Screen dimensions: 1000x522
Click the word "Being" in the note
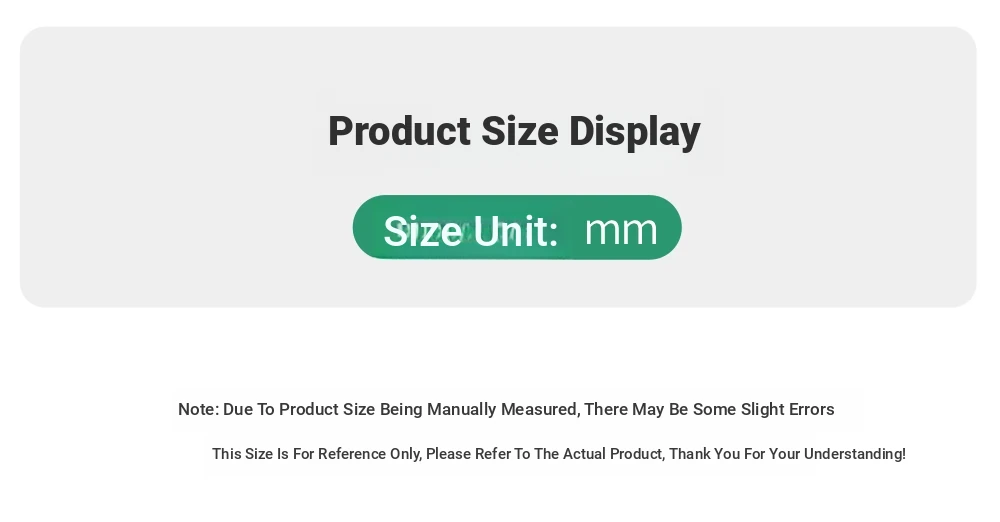click(x=401, y=409)
